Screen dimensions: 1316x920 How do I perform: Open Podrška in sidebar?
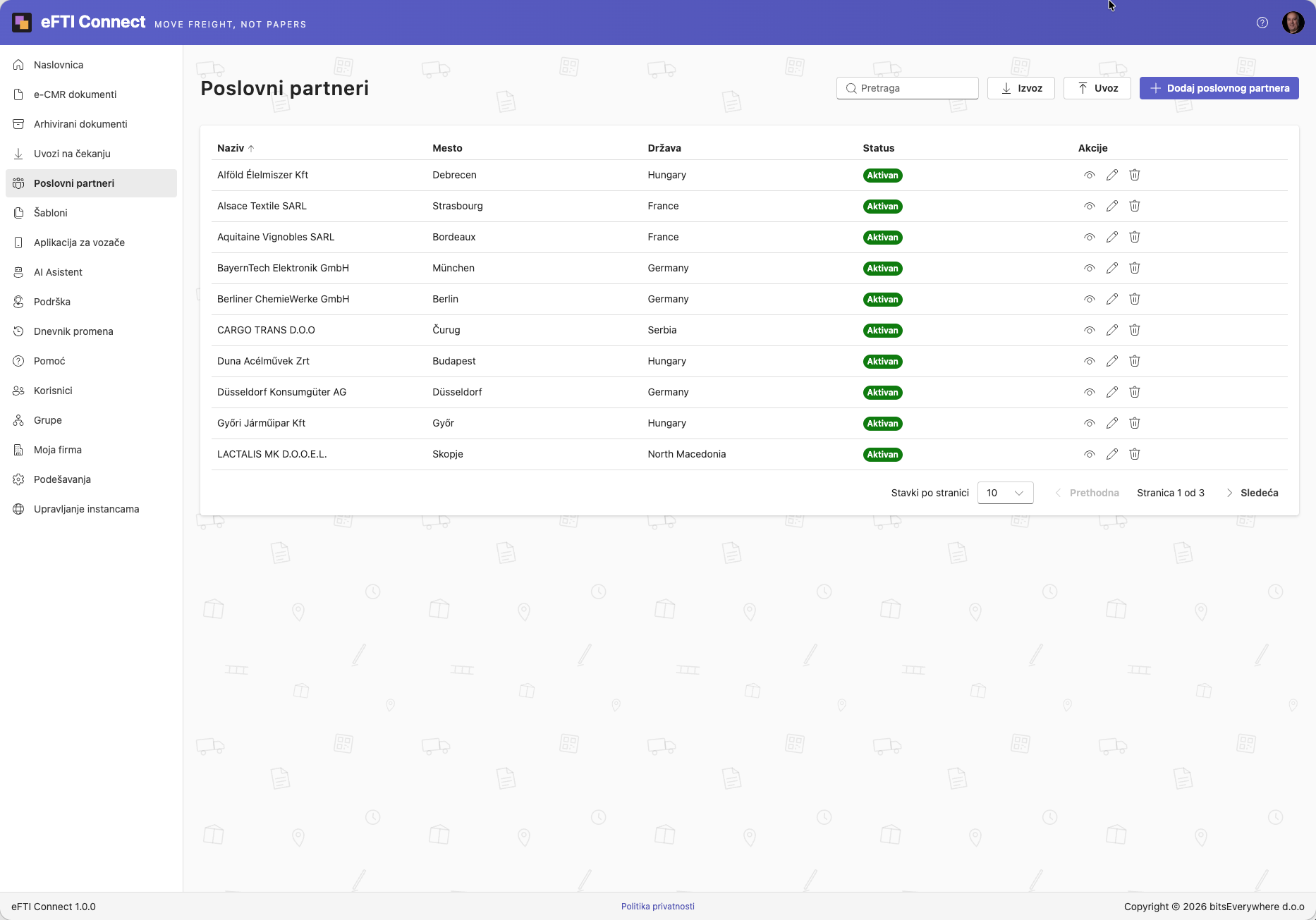tap(91, 302)
